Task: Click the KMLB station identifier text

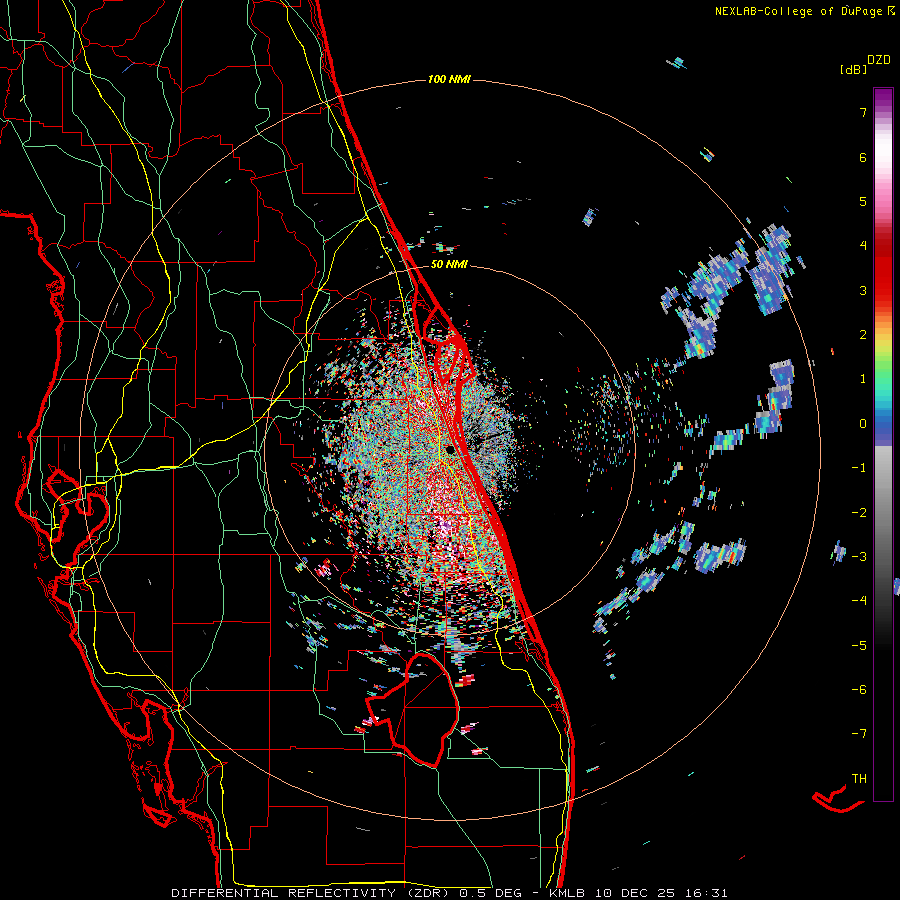Action: (x=567, y=893)
